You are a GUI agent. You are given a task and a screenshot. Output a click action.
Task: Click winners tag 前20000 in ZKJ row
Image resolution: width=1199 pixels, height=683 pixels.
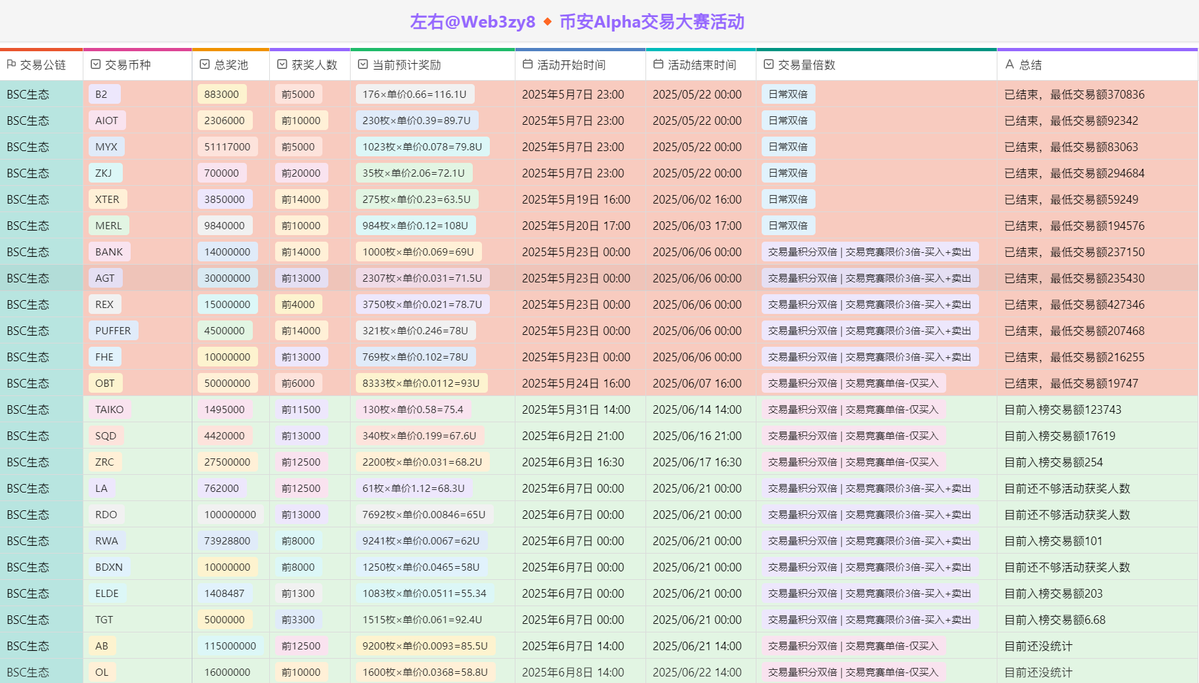[x=301, y=174]
